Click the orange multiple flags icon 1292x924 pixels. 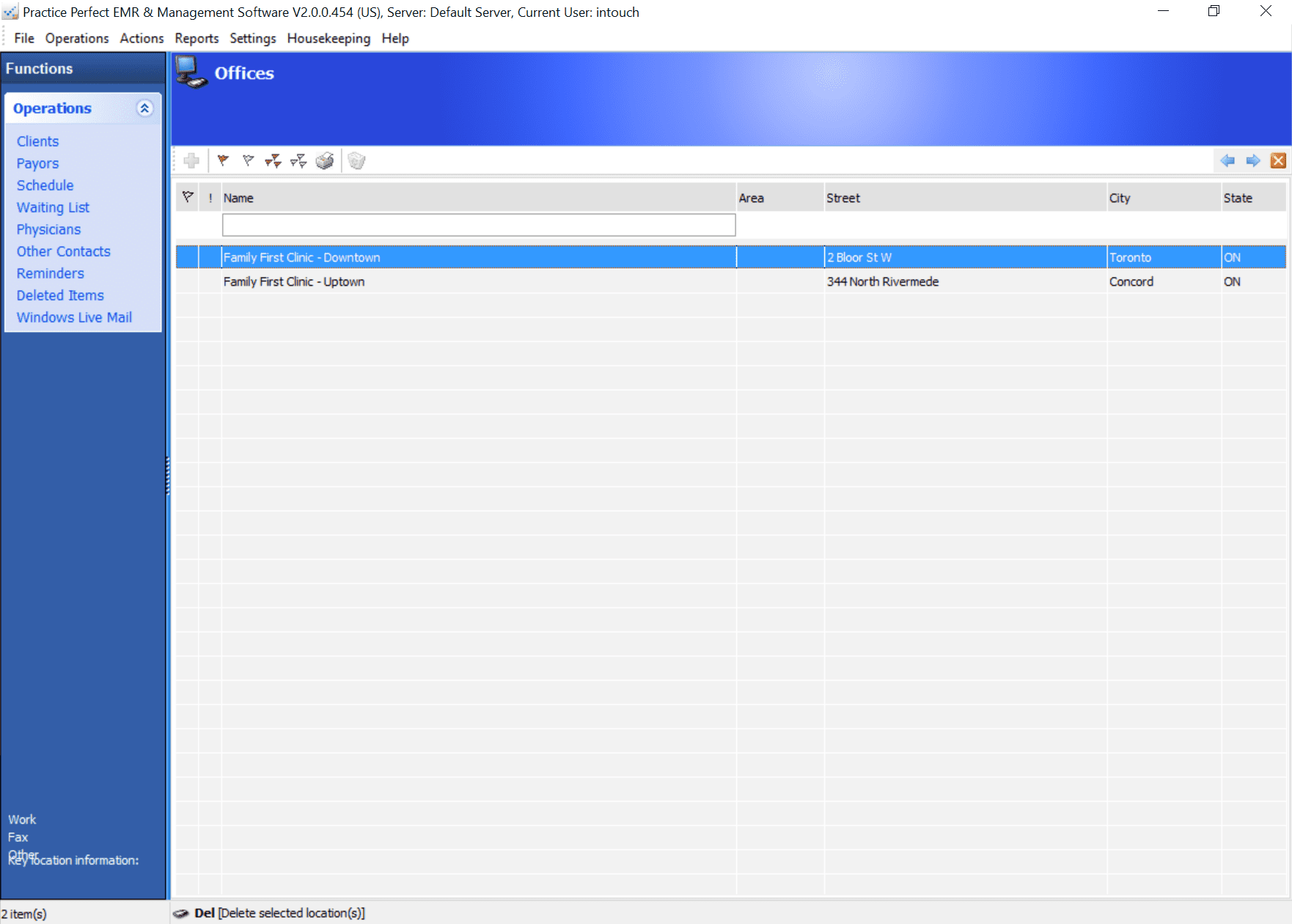pyautogui.click(x=274, y=161)
